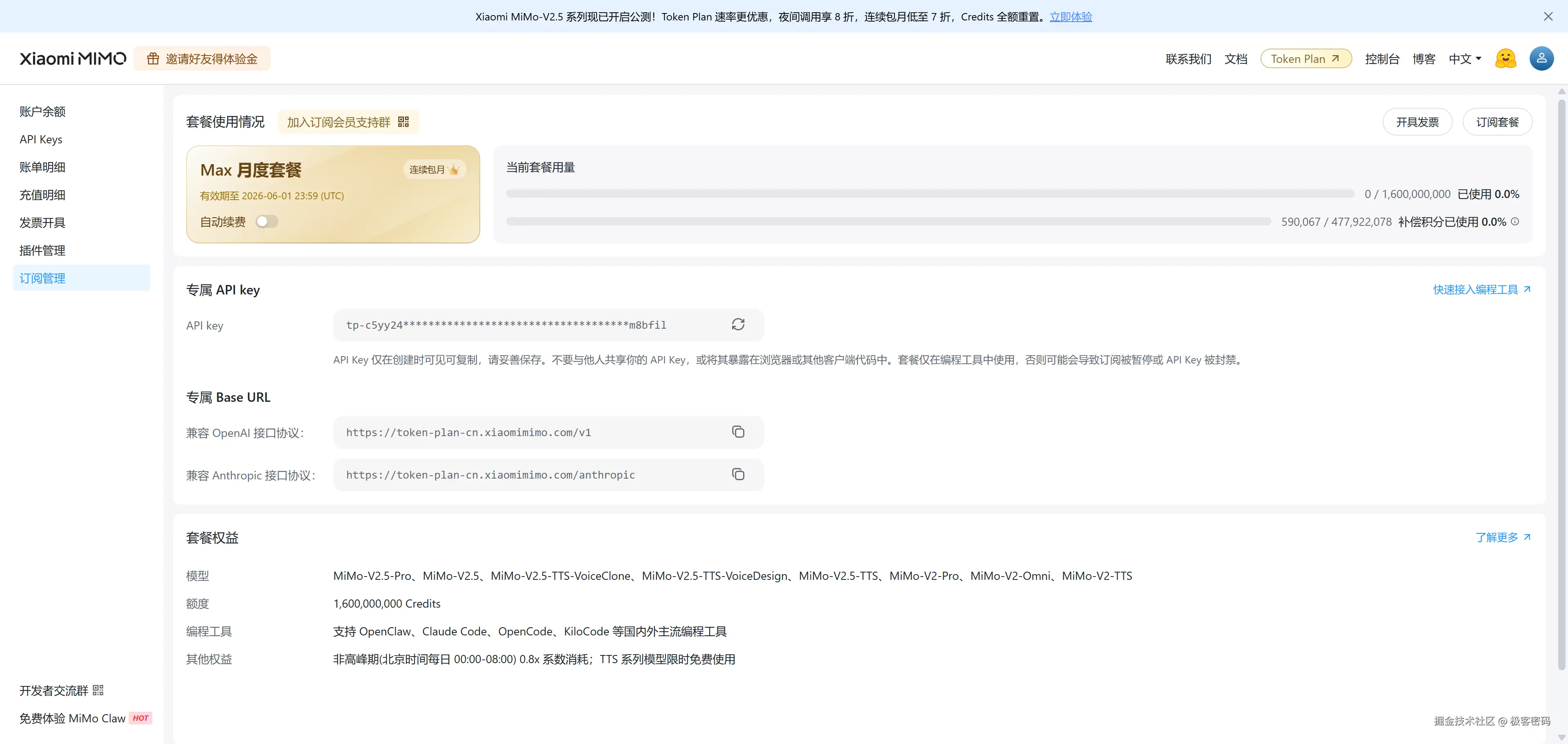The image size is (1568, 744).
Task: Open the 快速接入编程工具 link
Action: point(1482,289)
